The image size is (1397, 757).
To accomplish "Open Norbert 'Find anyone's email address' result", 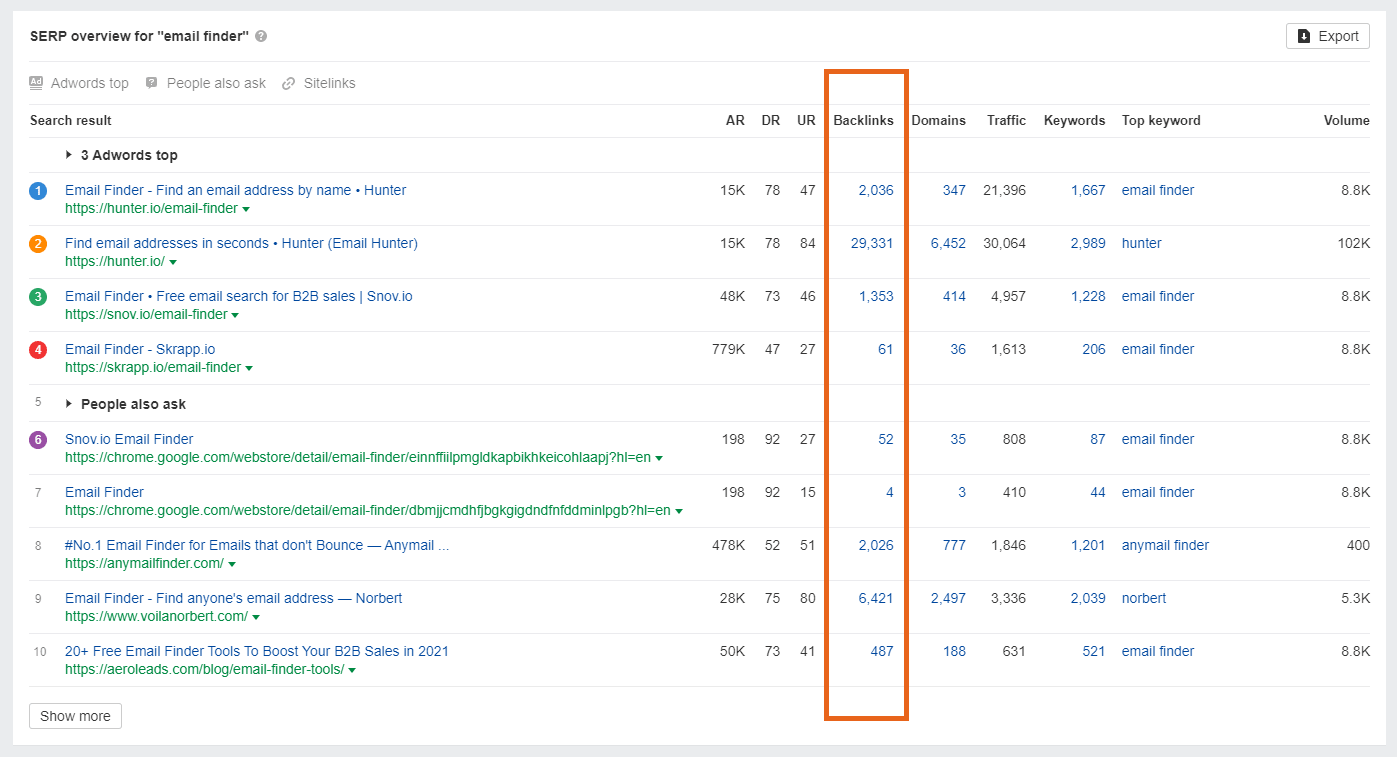I will tap(233, 598).
